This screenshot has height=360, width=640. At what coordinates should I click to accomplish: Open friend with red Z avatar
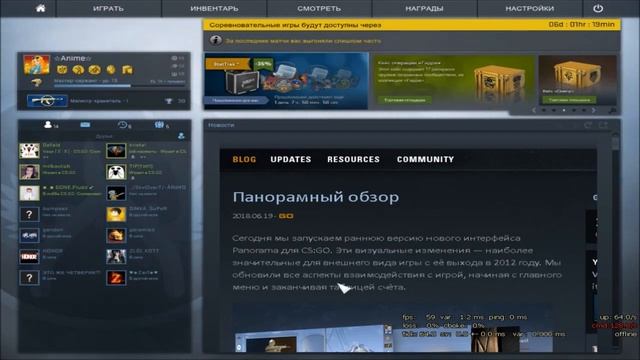coord(116,278)
